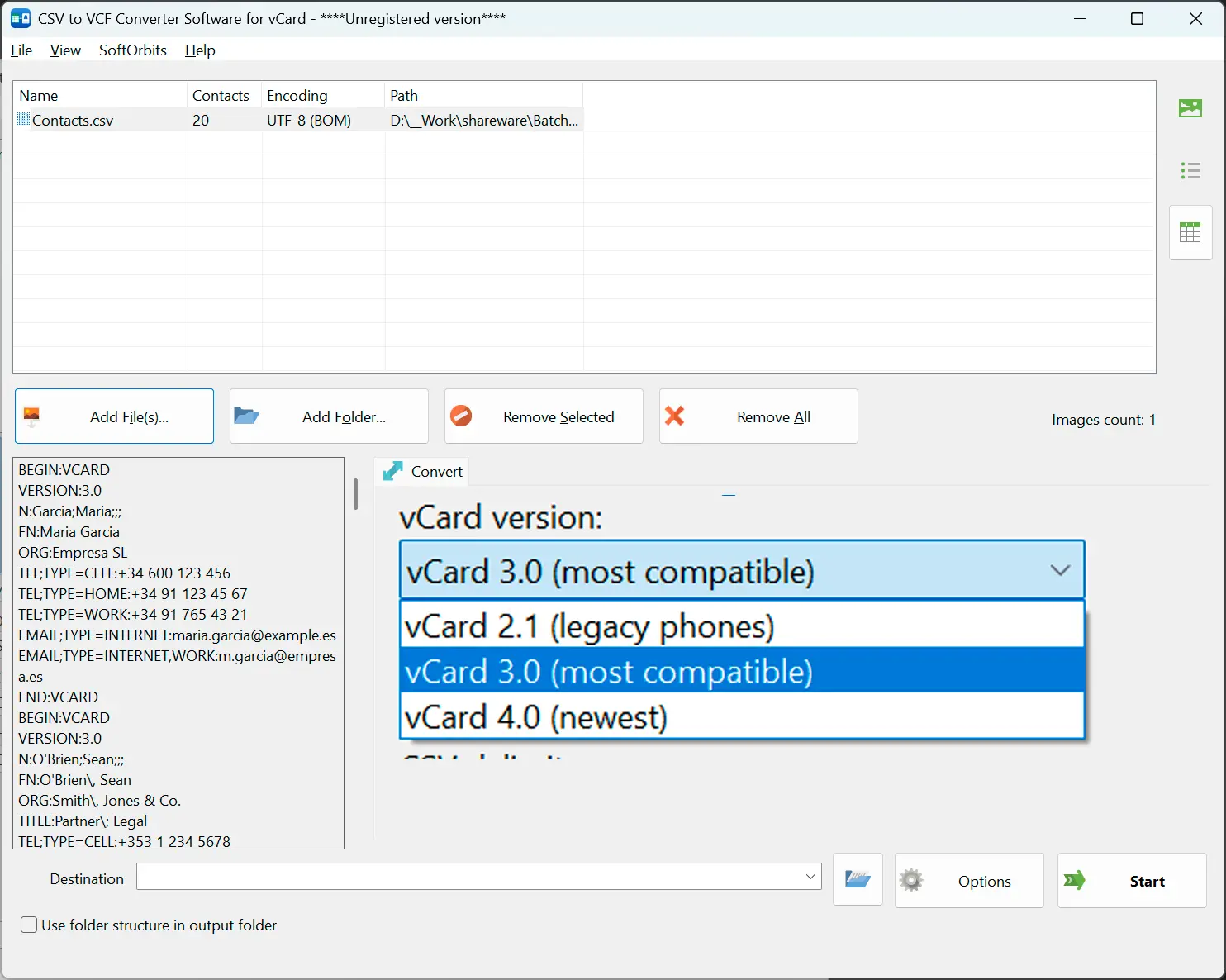Click the TEL;TYPE=HOME:+34 91 123 45 67 line
This screenshot has height=980, width=1226.
pos(133,594)
